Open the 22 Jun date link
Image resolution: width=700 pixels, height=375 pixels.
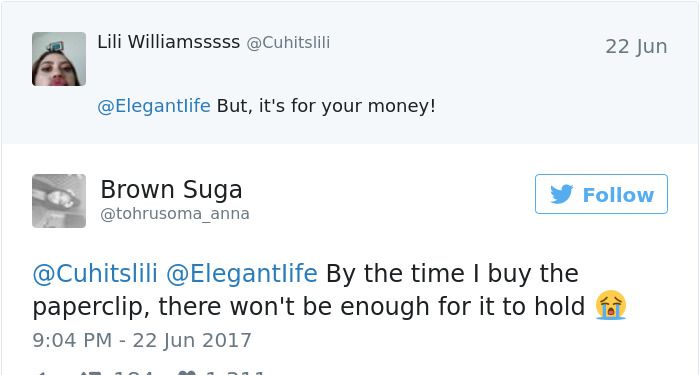[x=636, y=47]
